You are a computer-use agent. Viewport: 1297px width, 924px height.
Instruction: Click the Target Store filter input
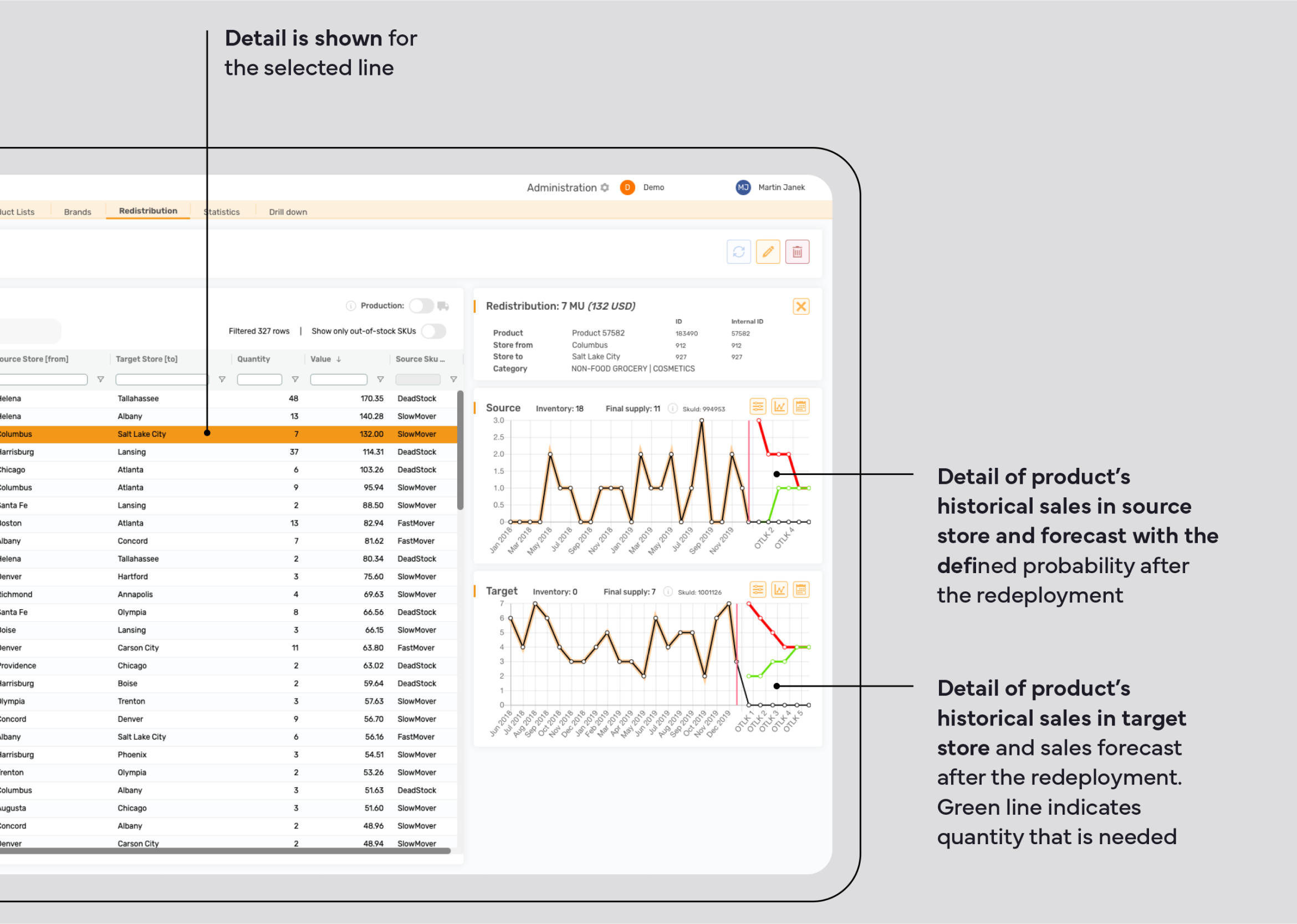(x=162, y=380)
